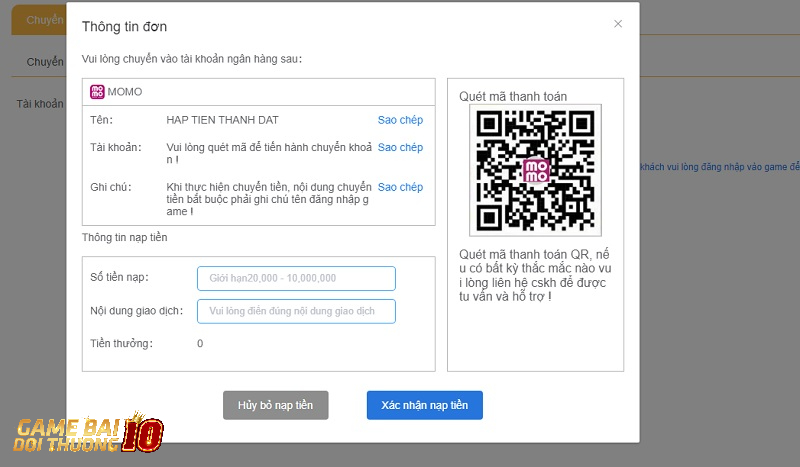Screen dimensions: 800x467
Task: Click the second Chuyển item in the background
Action: (x=45, y=62)
